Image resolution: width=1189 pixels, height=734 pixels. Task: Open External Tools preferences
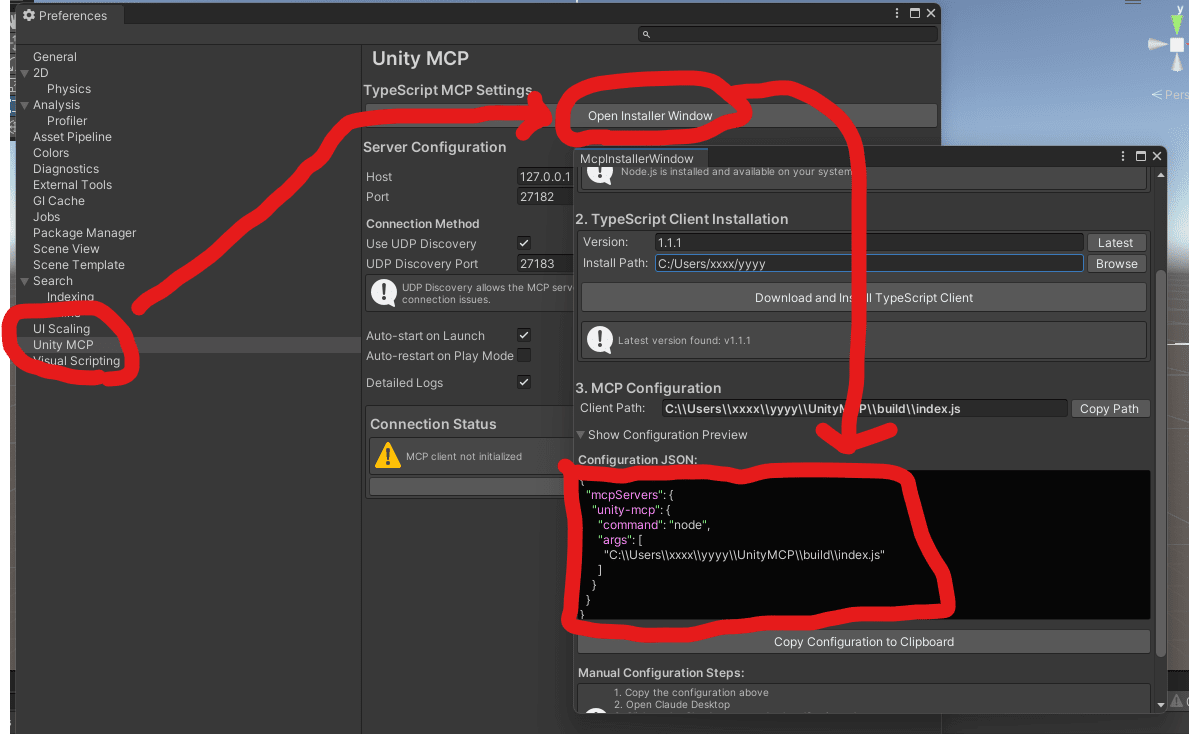72,184
